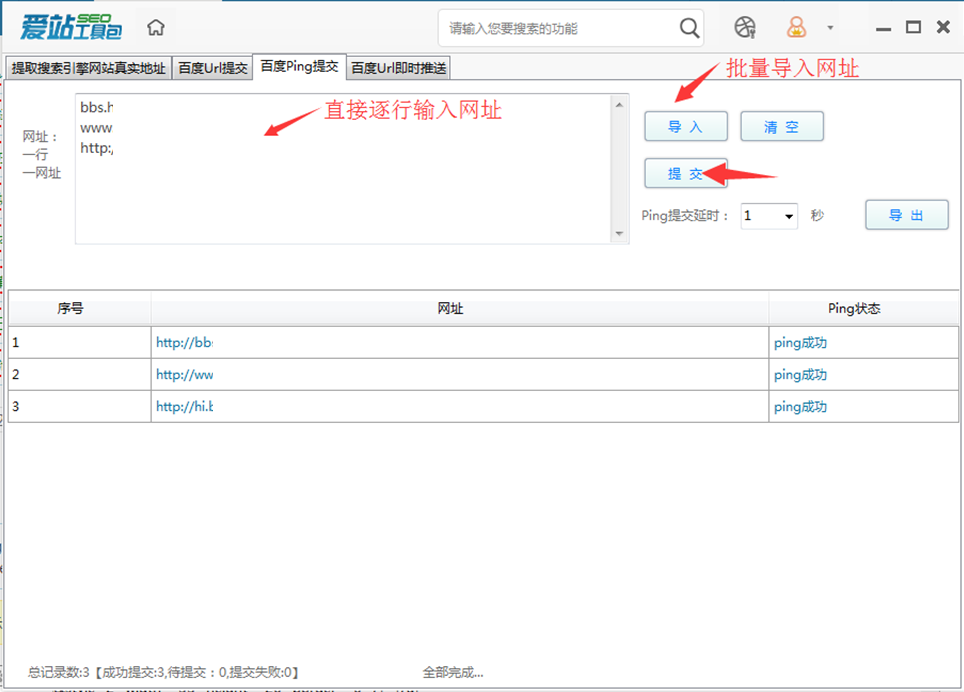
Task: Open the 百度Url即时推送 tab
Action: [397, 66]
